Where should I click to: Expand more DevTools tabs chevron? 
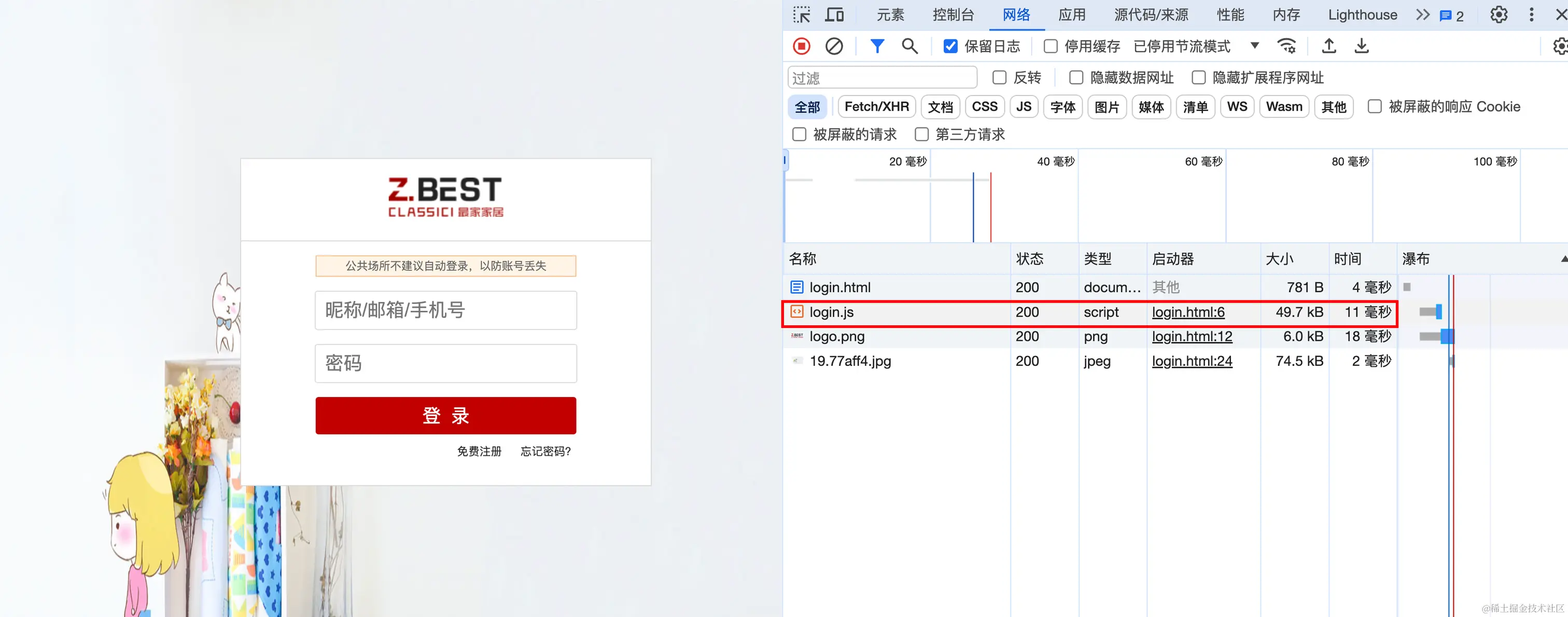click(1422, 15)
